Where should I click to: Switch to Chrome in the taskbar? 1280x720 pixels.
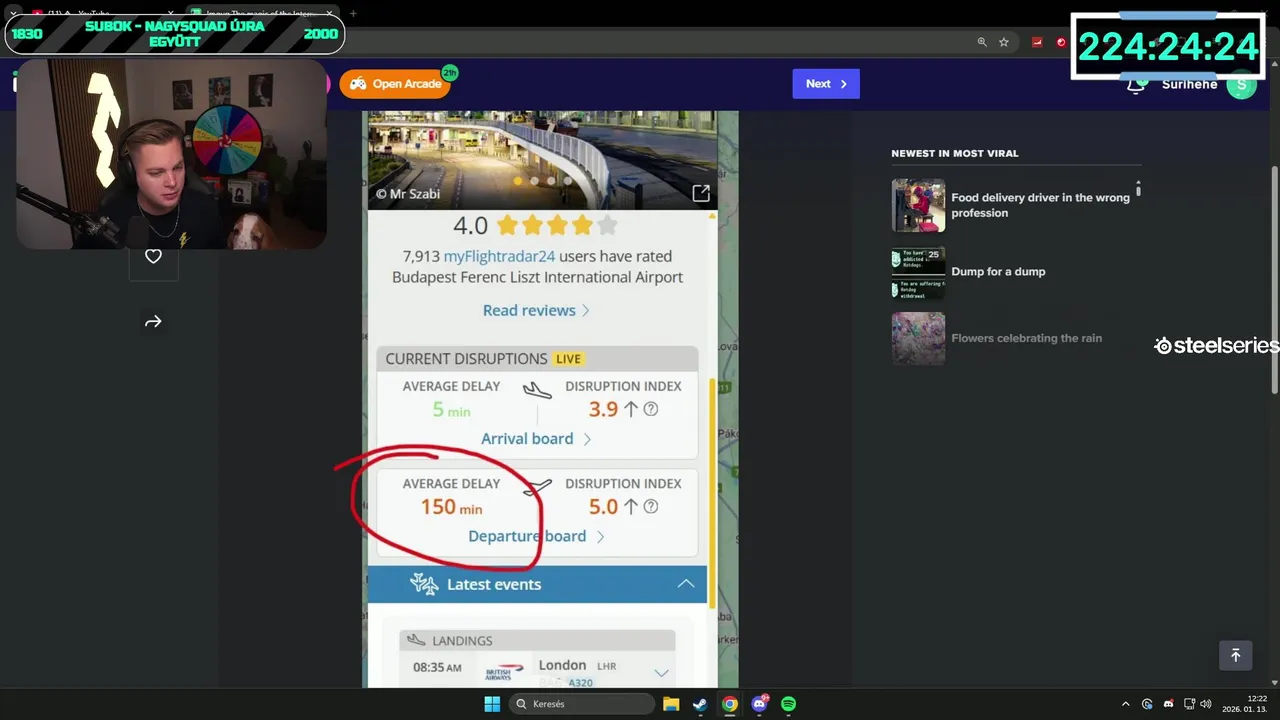(x=730, y=704)
